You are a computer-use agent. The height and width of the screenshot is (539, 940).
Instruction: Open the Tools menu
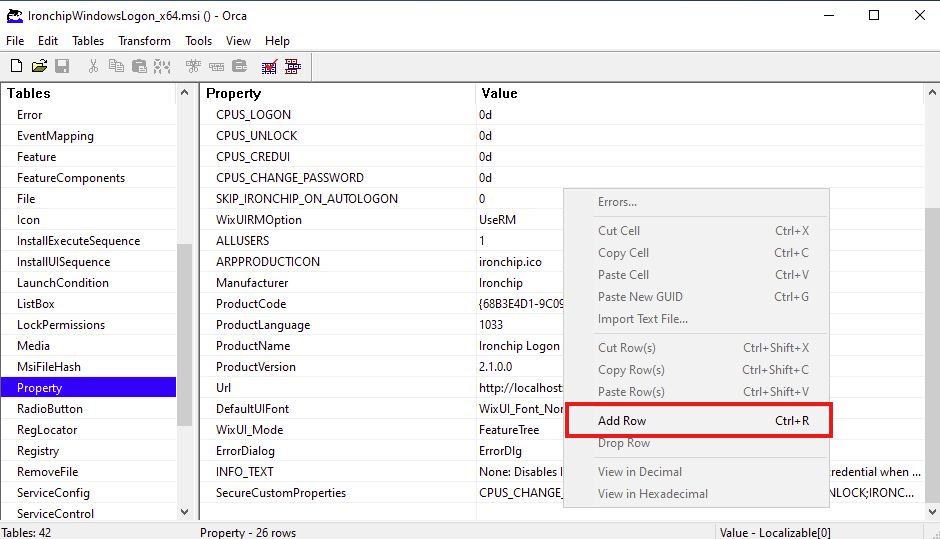click(x=198, y=41)
